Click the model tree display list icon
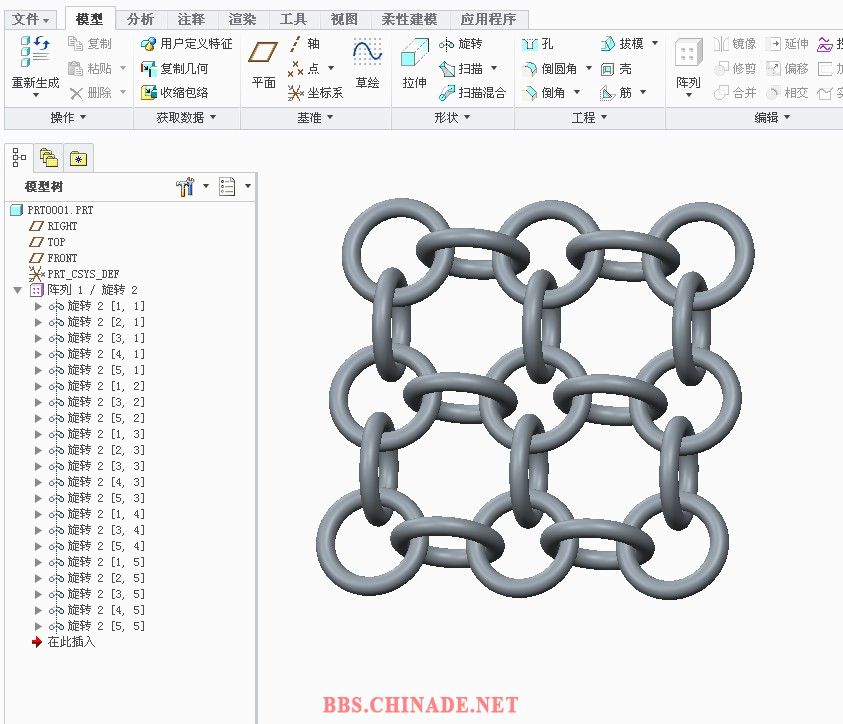843x724 pixels. pyautogui.click(x=227, y=187)
